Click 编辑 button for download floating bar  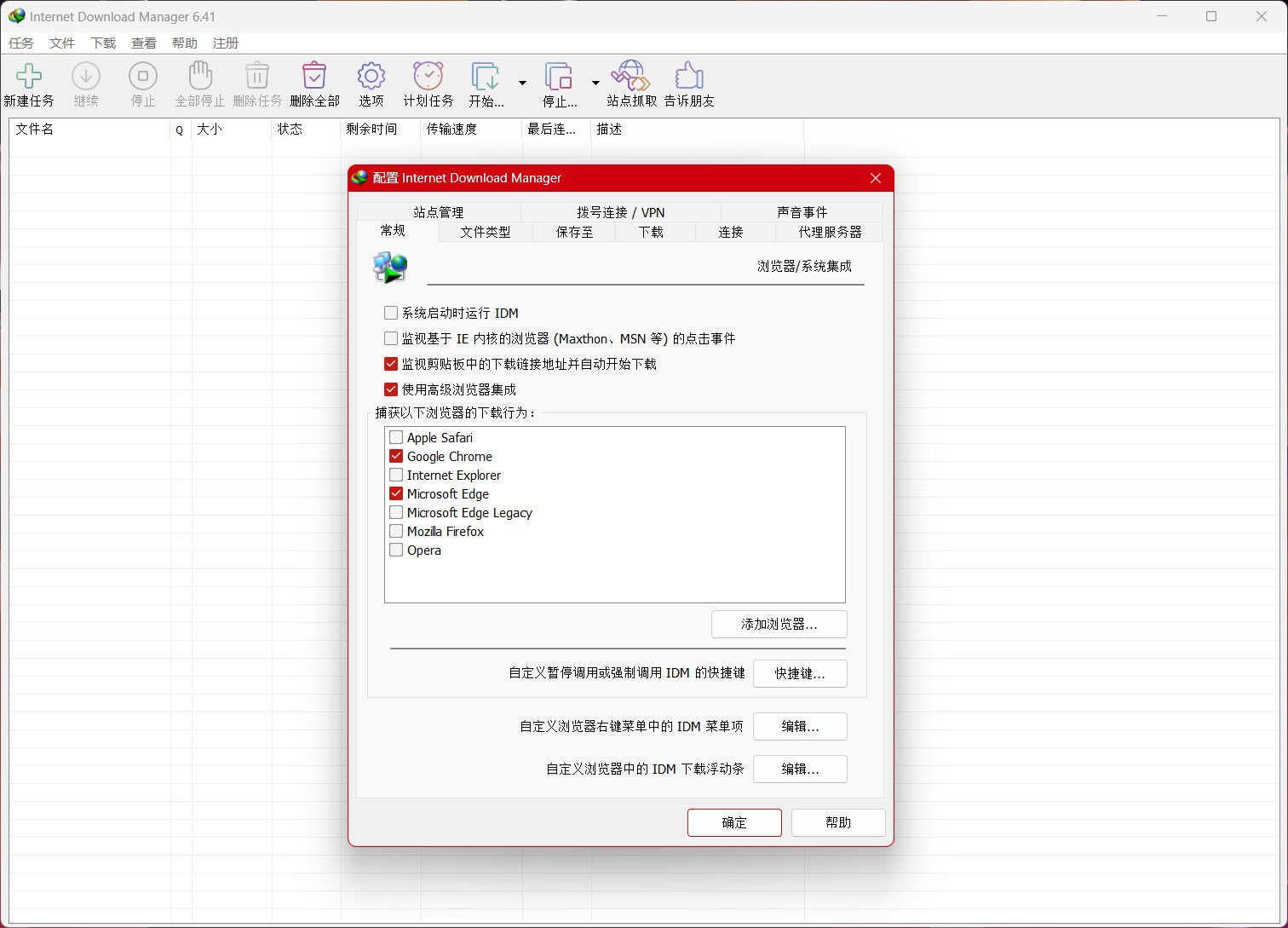(x=800, y=769)
